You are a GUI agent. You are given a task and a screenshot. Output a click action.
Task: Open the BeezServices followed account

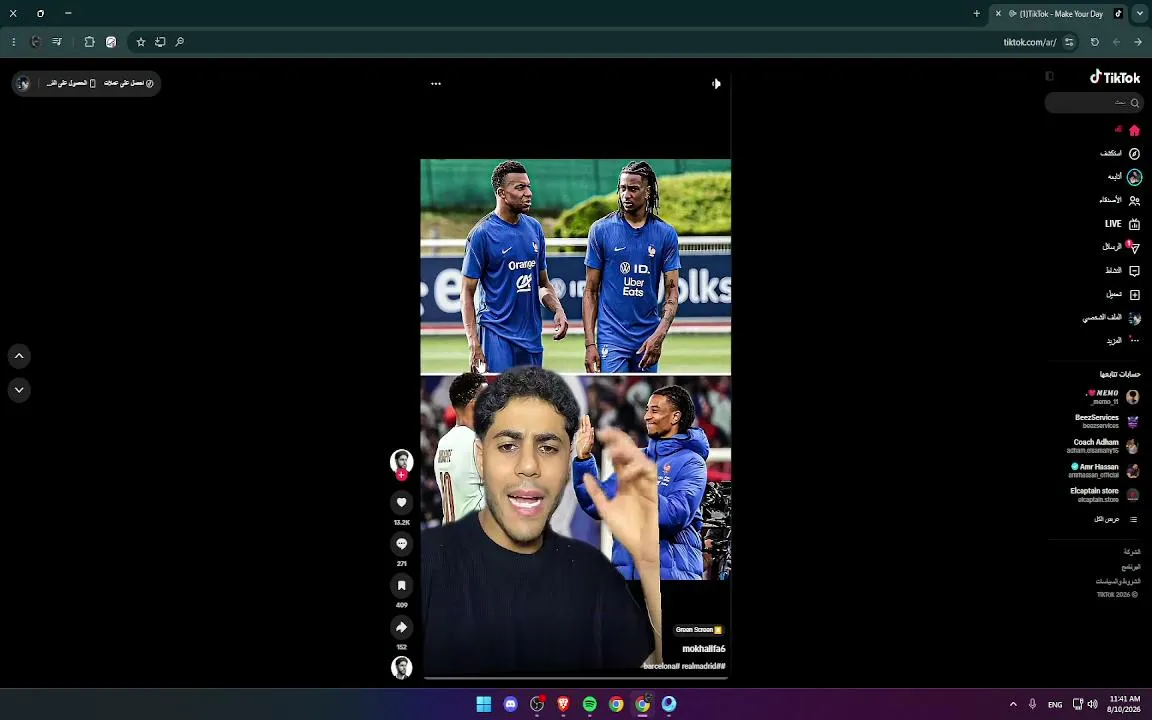tap(1107, 422)
